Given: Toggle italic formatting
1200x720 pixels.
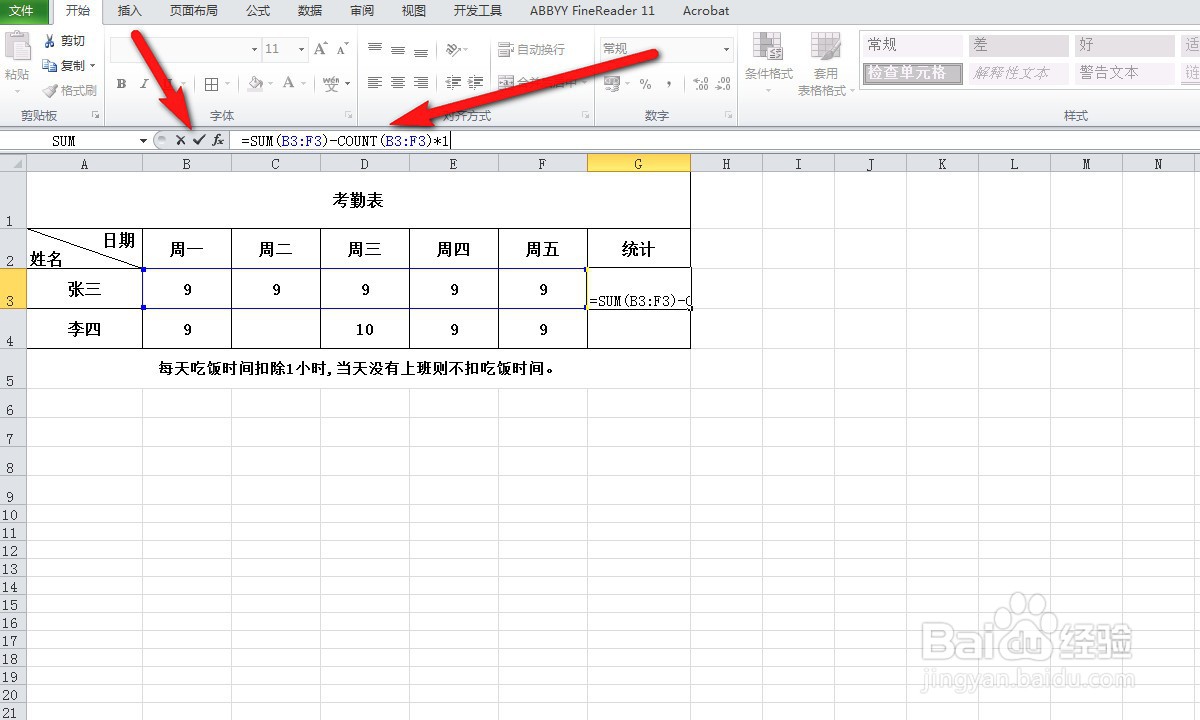Looking at the screenshot, I should [x=142, y=83].
